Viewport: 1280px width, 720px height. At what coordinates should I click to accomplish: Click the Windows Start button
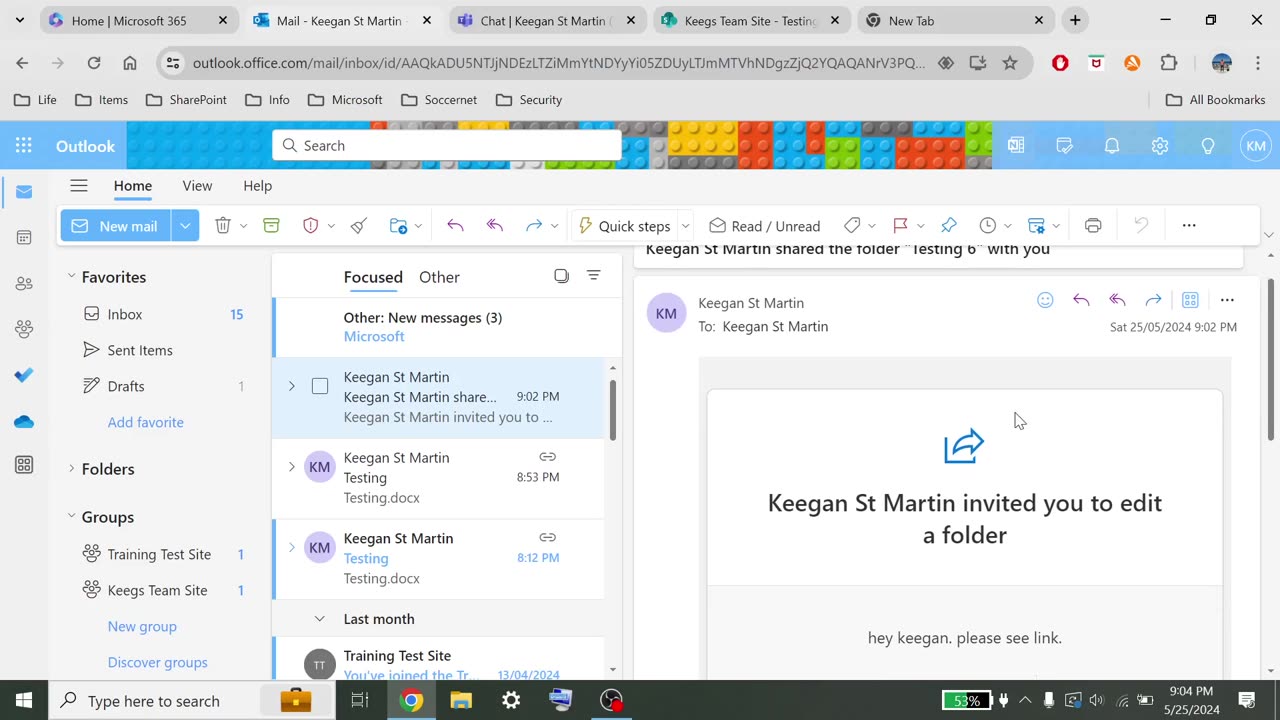pyautogui.click(x=24, y=700)
